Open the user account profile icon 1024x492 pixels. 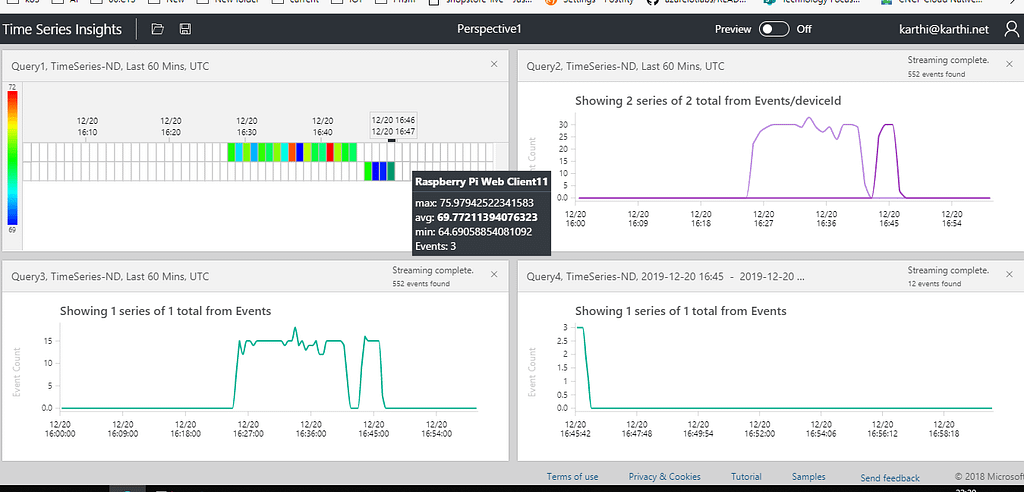(1012, 29)
